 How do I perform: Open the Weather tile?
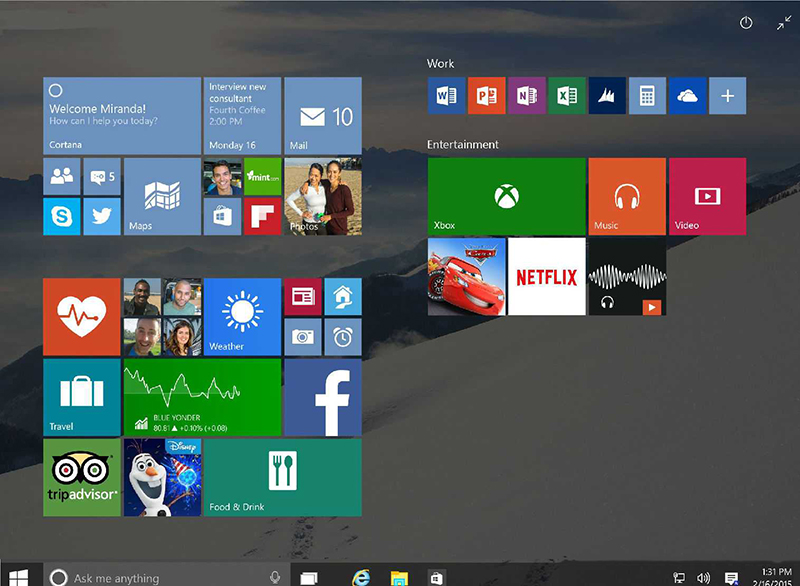(x=242, y=317)
